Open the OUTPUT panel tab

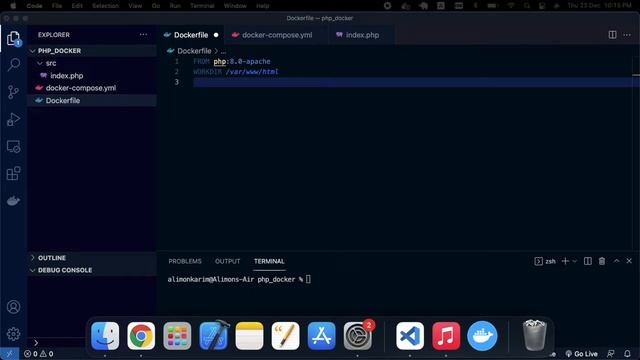[x=228, y=261]
